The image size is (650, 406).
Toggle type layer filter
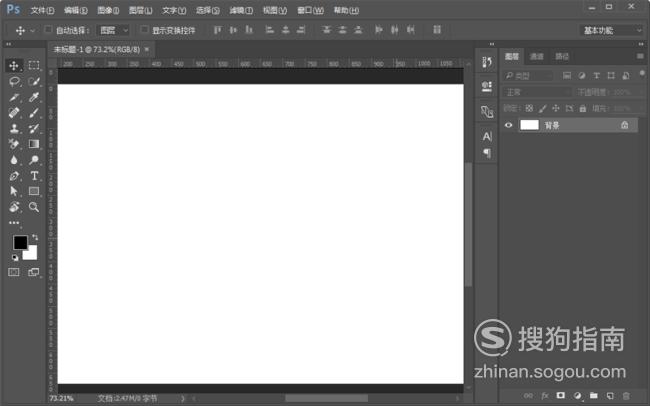[x=596, y=75]
